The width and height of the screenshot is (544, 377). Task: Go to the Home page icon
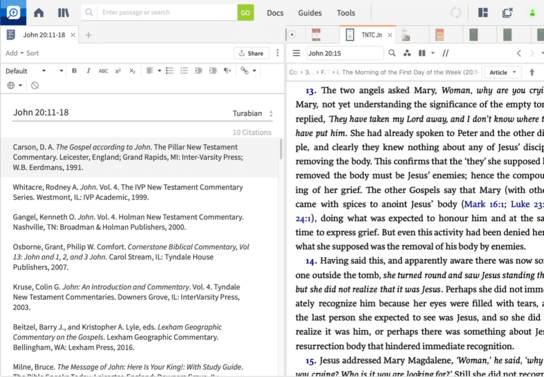pos(39,13)
